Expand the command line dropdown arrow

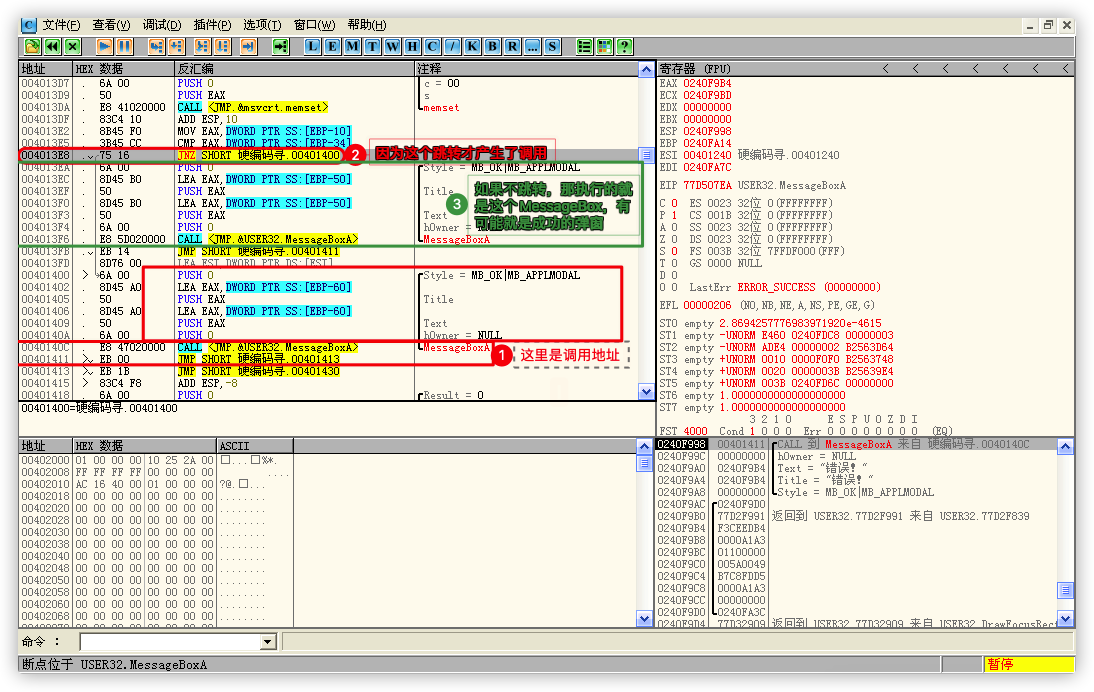click(x=267, y=642)
